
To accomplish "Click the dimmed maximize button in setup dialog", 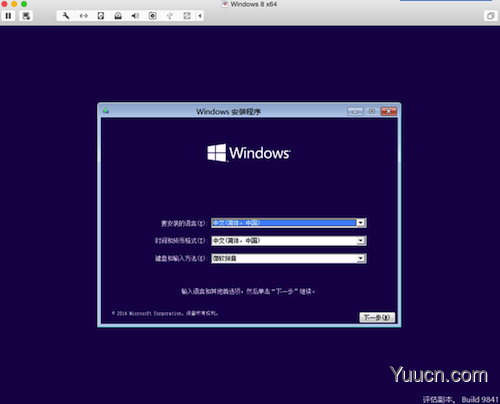I will pyautogui.click(x=372, y=111).
